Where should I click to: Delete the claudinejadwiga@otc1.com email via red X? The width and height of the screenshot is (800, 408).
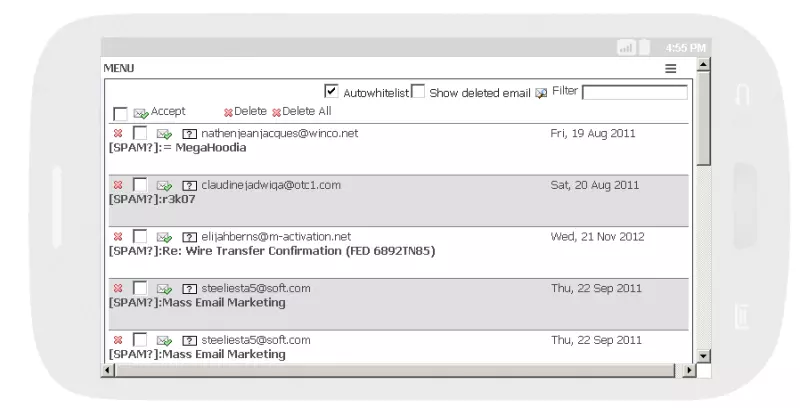point(118,185)
